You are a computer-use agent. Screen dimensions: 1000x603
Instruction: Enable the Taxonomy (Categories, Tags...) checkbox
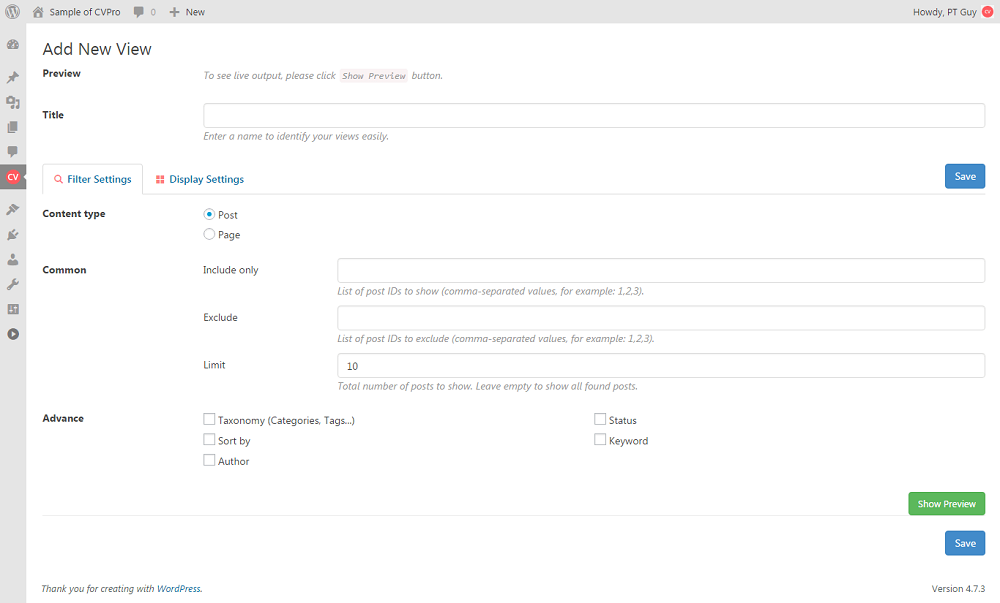pyautogui.click(x=209, y=420)
